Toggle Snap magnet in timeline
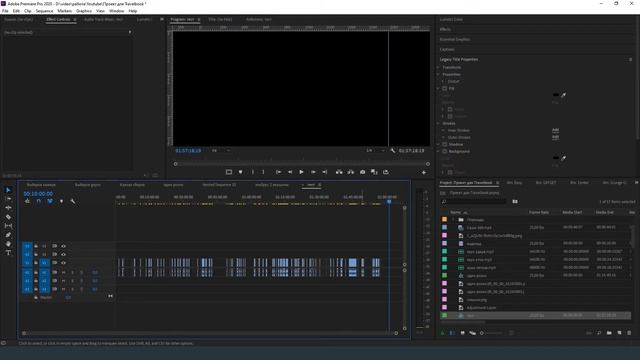 pyautogui.click(x=38, y=201)
